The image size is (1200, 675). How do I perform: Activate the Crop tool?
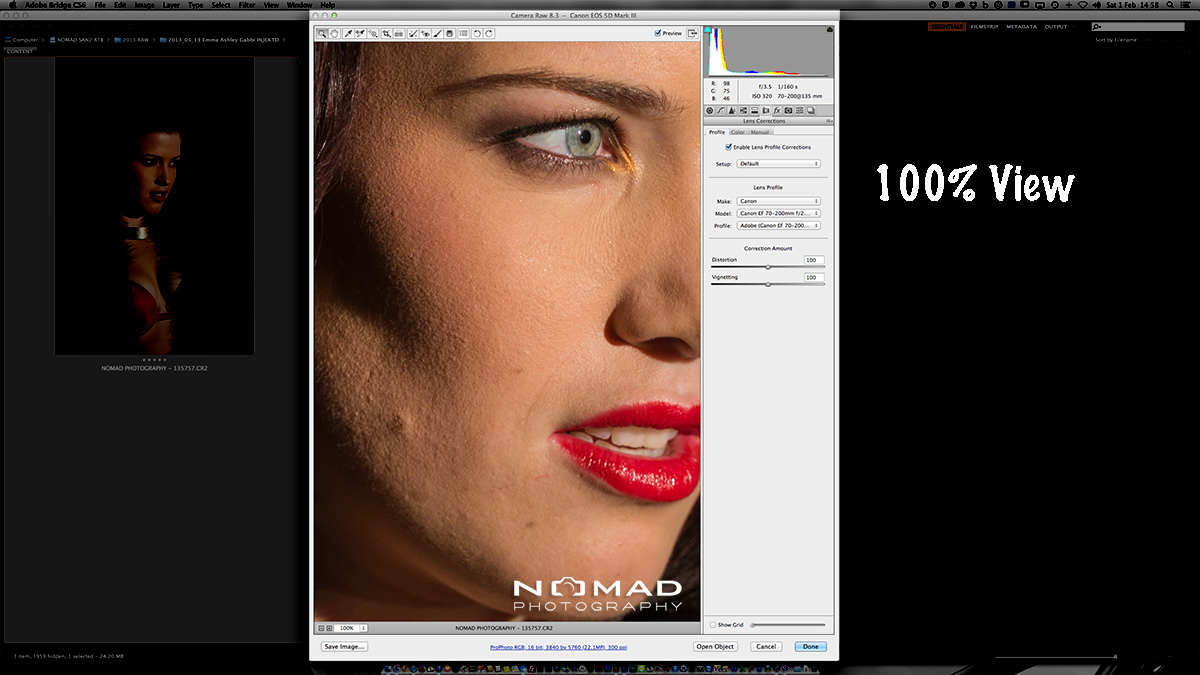point(386,33)
